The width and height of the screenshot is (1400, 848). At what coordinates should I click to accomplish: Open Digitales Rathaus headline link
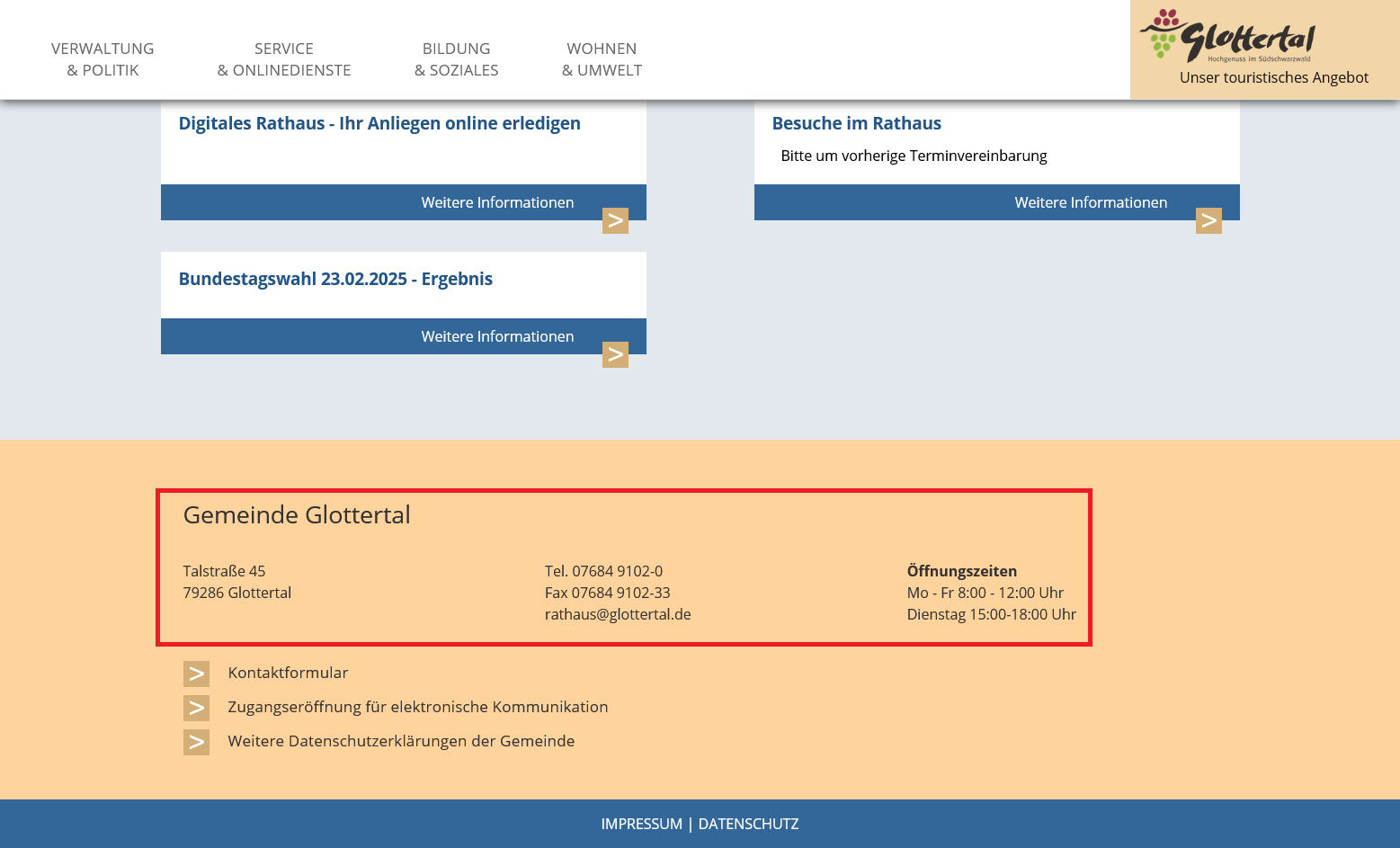tap(379, 123)
